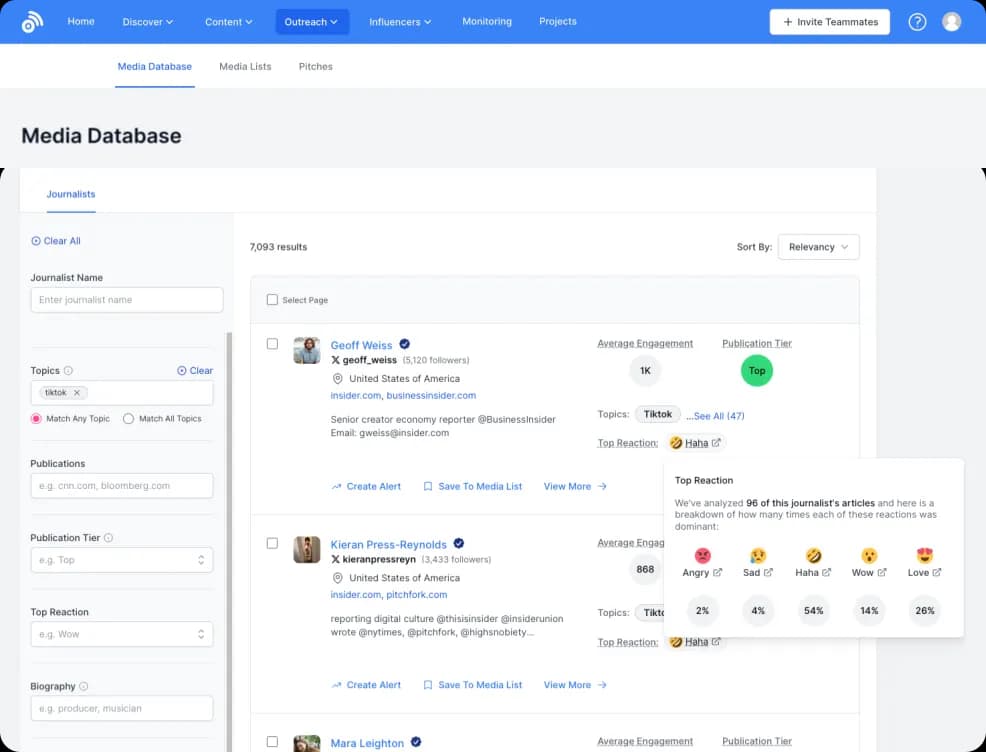Viewport: 986px width, 752px height.
Task: Open the Publication Tier dropdown
Action: tap(121, 560)
